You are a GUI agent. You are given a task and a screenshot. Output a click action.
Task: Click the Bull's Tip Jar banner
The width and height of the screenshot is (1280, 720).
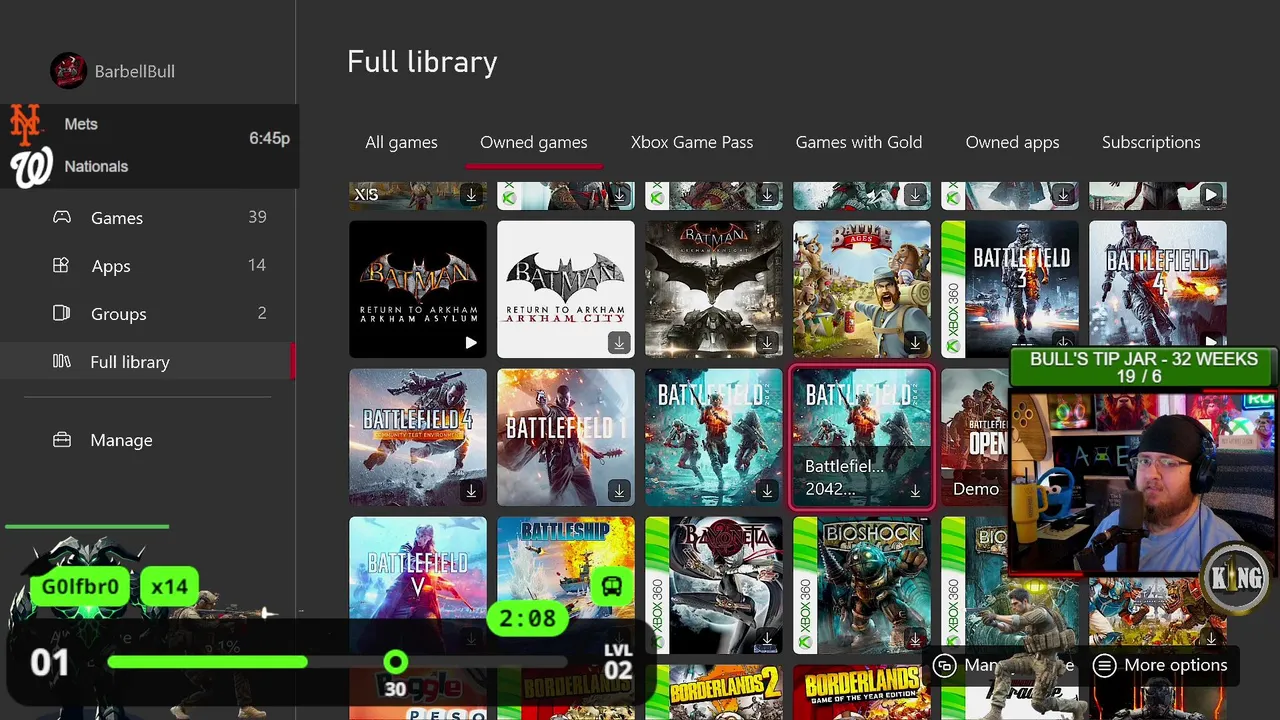(1144, 367)
